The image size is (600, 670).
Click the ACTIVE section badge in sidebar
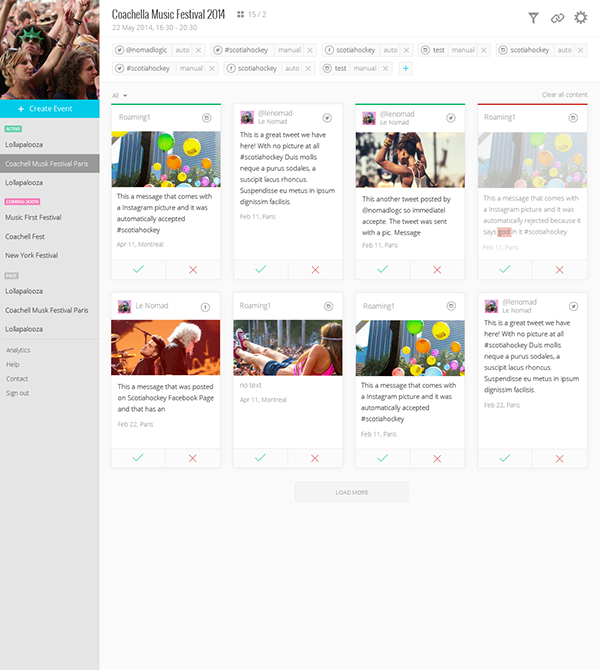(13, 129)
